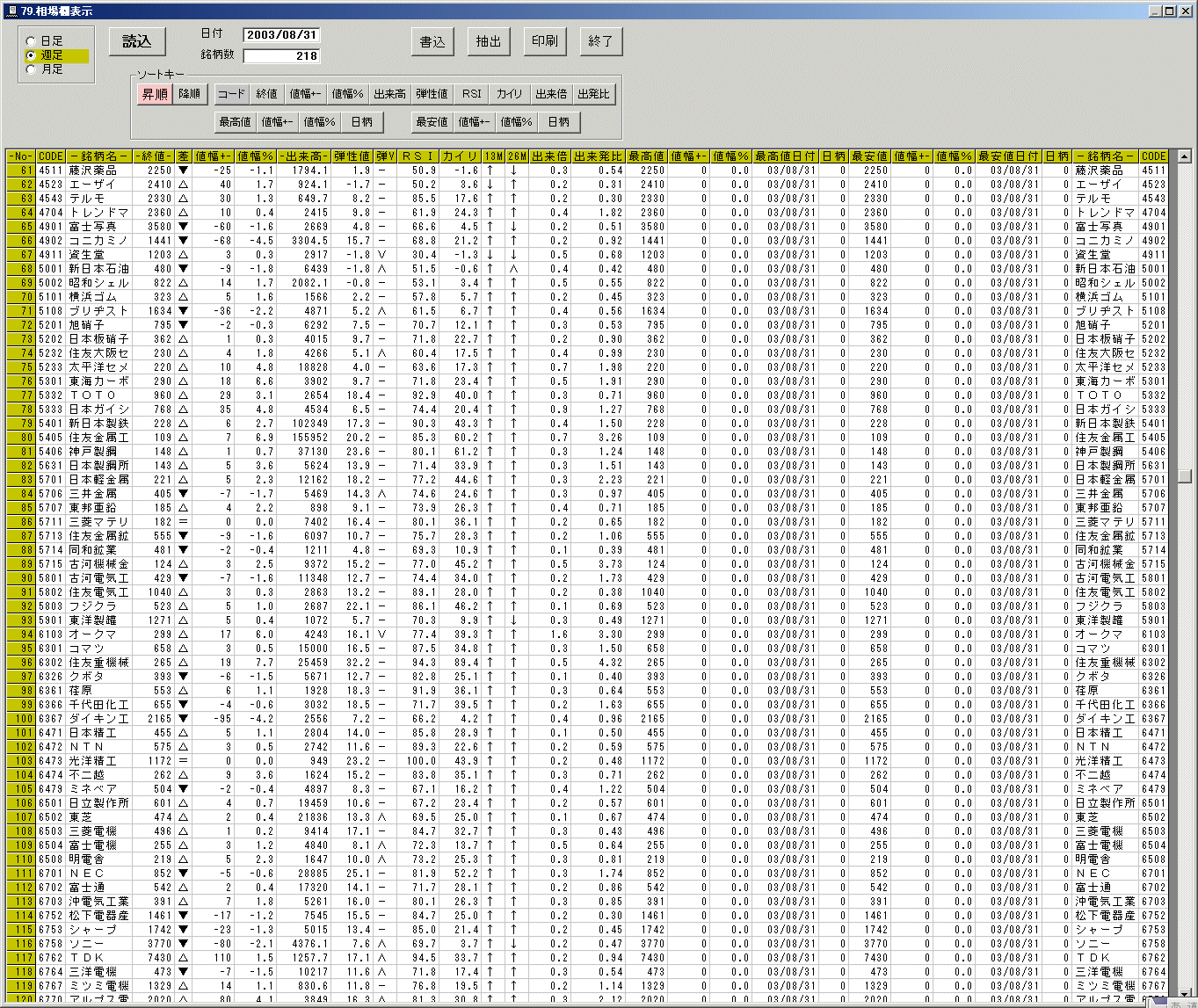Click the 弾V column header
1198x1008 pixels.
click(385, 156)
